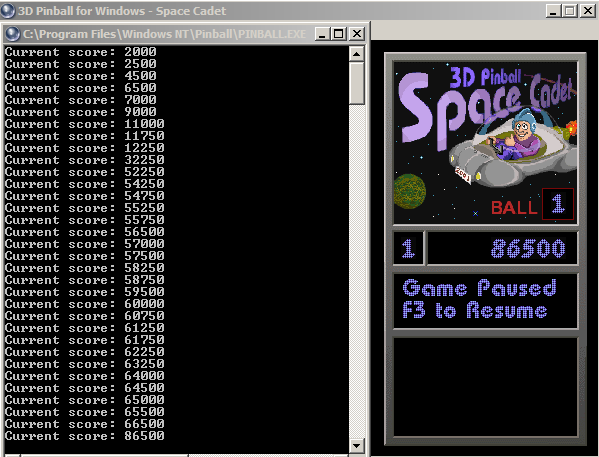Click the vertical scrollbar thumb in console
The image size is (599, 457).
tap(357, 83)
